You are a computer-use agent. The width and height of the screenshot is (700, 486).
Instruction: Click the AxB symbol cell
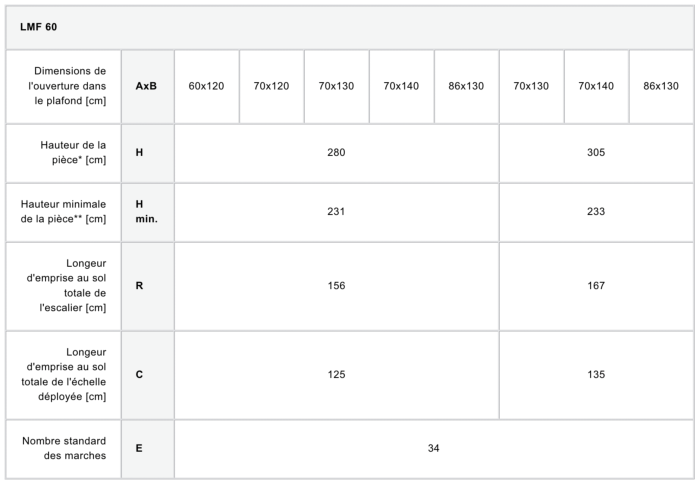[146, 86]
